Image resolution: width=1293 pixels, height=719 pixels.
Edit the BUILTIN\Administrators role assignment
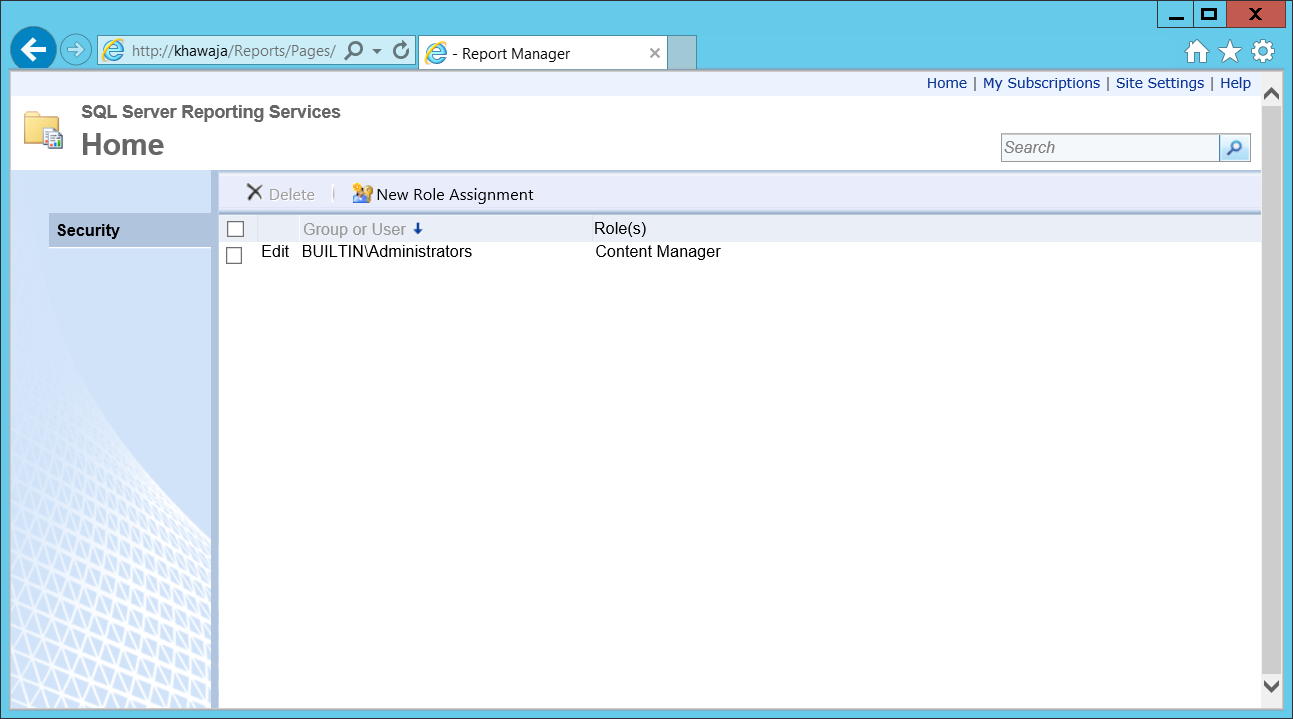pos(275,252)
